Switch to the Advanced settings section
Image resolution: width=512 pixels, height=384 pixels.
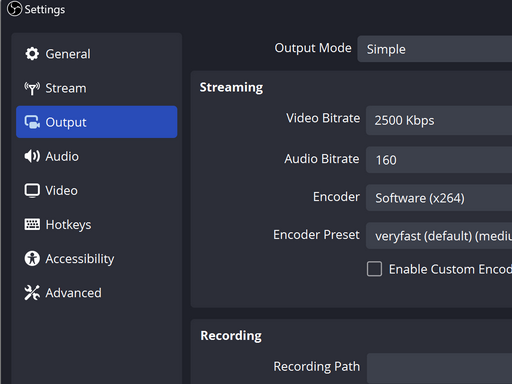[x=97, y=293]
